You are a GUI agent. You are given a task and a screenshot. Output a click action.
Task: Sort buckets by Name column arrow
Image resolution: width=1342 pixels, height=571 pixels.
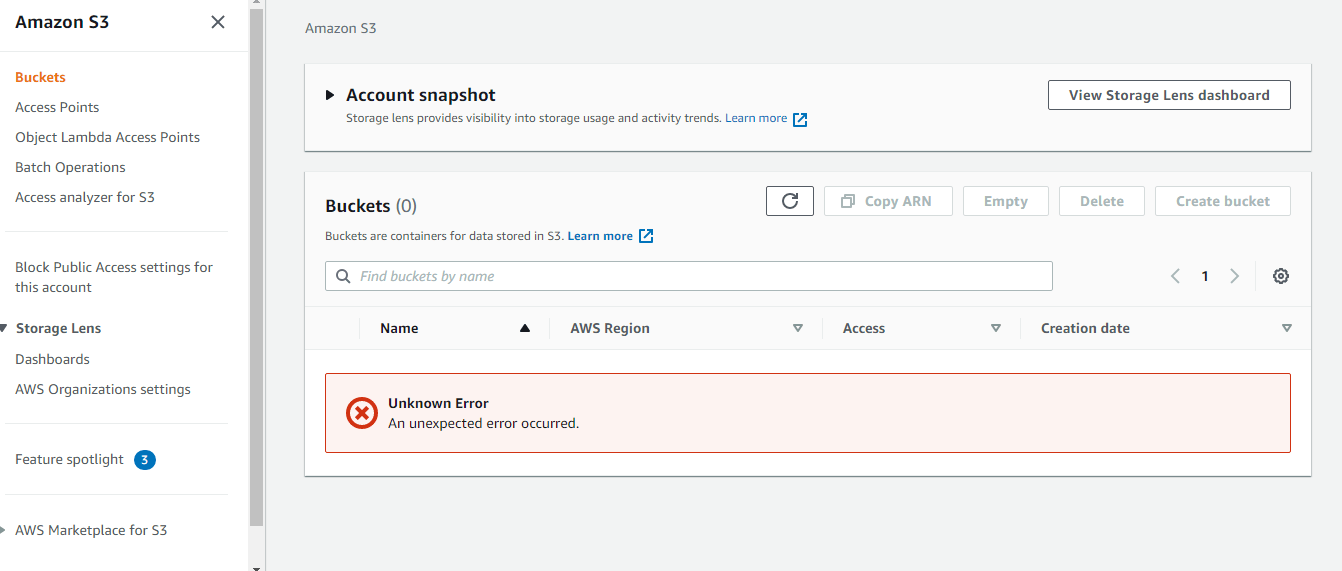coord(525,328)
